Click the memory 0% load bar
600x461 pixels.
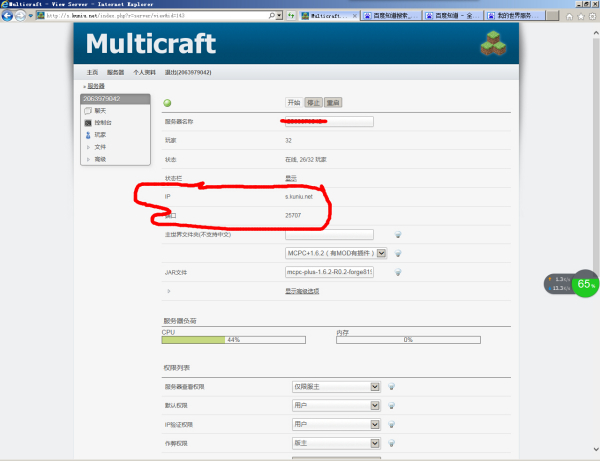408,340
